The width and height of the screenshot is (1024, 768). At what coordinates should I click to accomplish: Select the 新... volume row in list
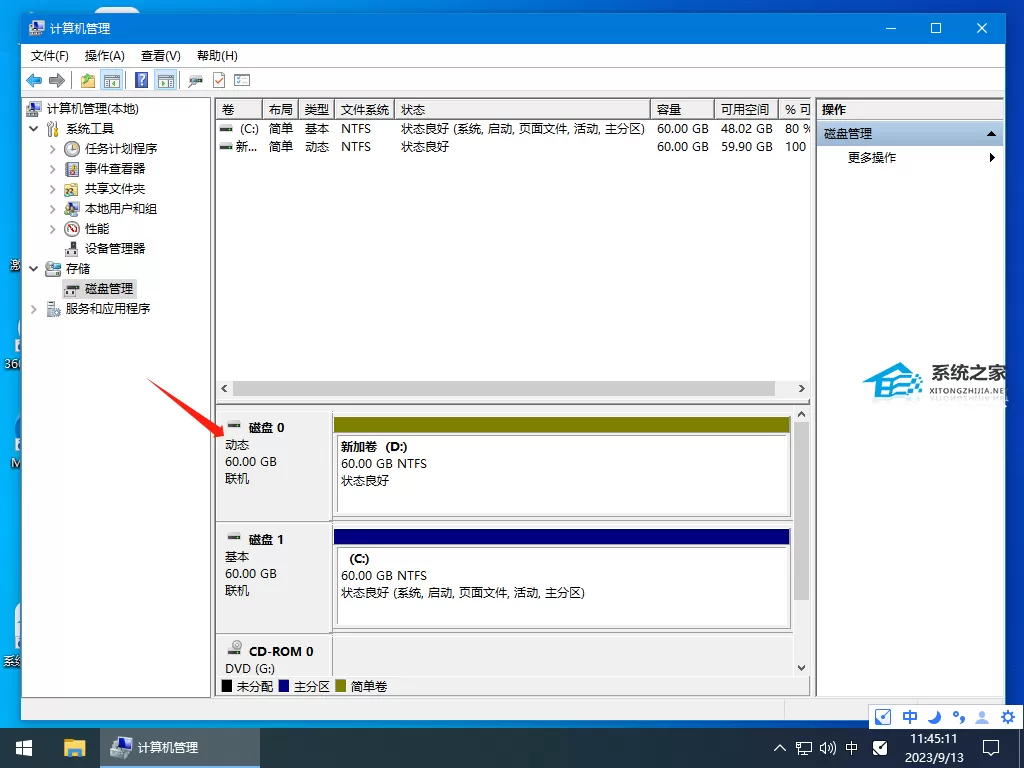513,147
